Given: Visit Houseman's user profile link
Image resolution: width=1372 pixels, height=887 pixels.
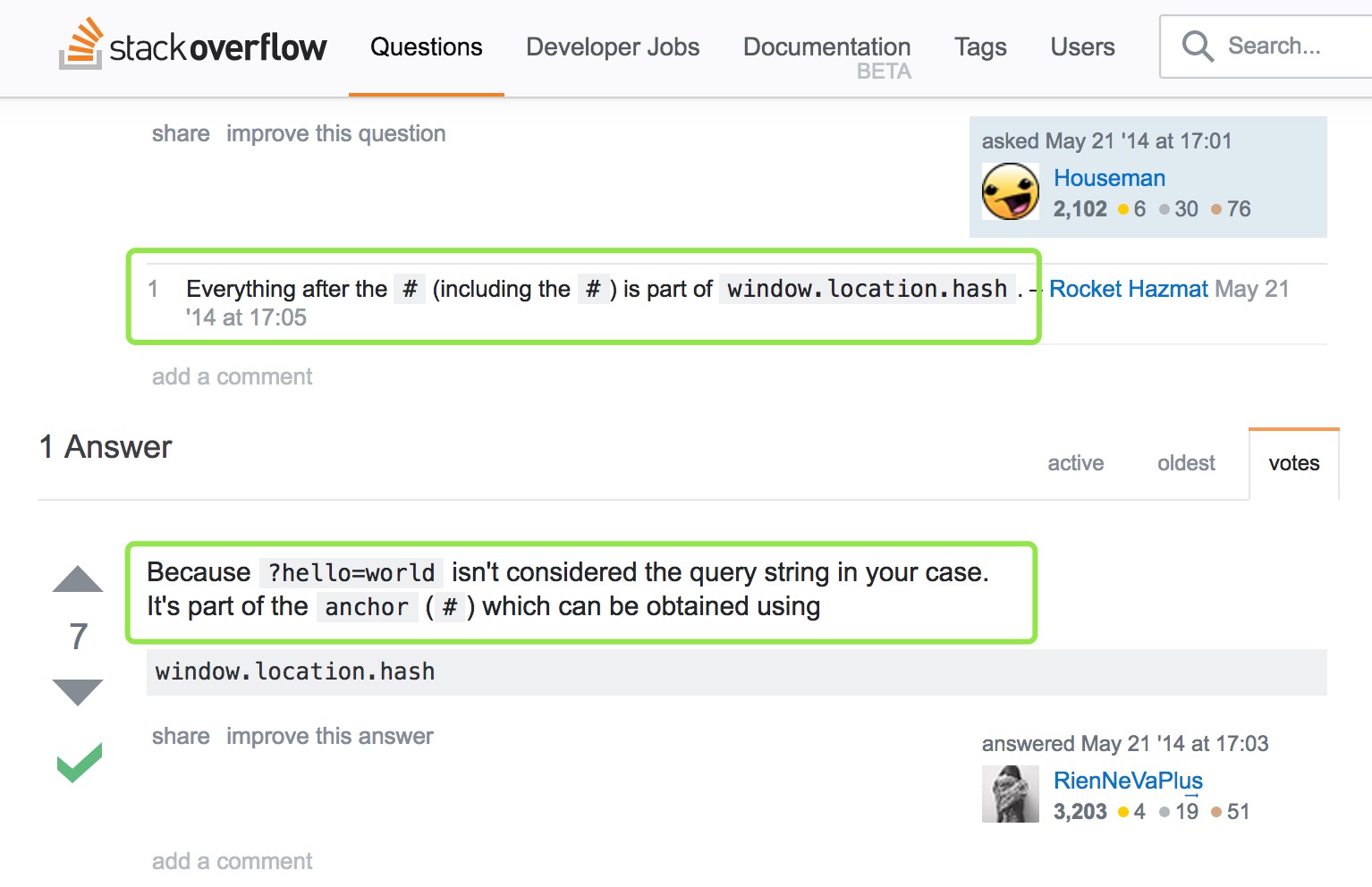Looking at the screenshot, I should (x=1109, y=178).
